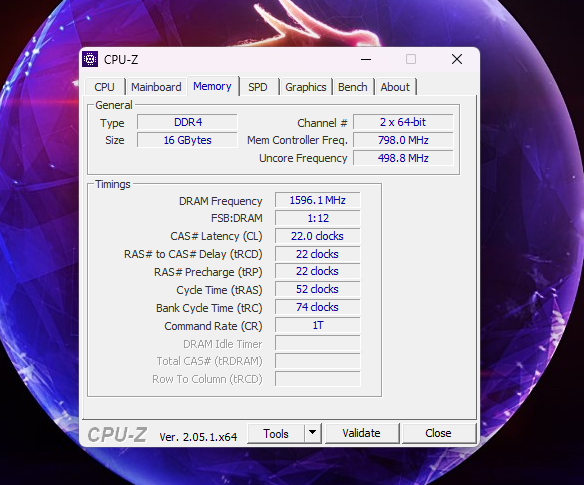Click the 498.8 MHz uncore frequency value
This screenshot has height=485, width=584.
click(403, 158)
